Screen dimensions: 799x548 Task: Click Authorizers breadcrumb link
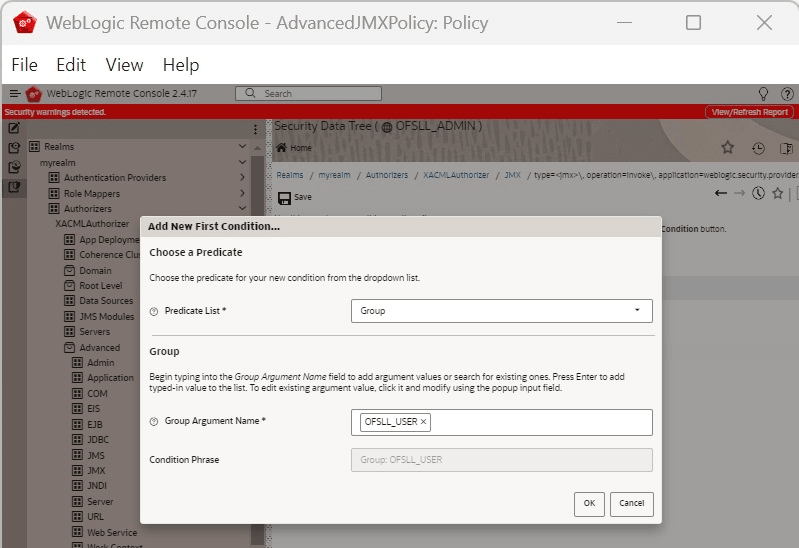[x=387, y=175]
